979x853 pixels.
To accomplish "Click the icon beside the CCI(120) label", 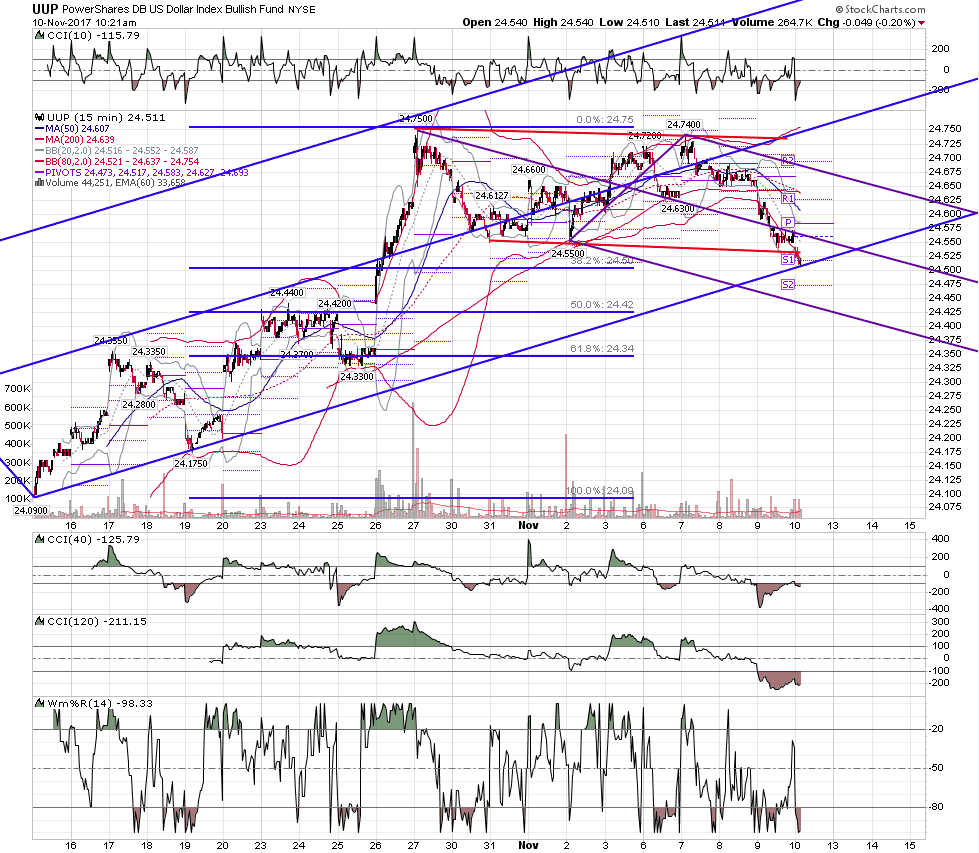I will tap(39, 622).
